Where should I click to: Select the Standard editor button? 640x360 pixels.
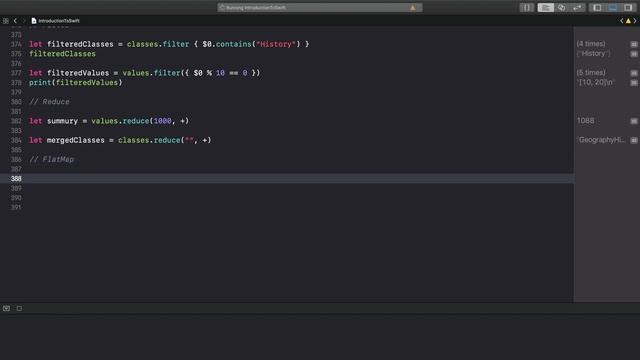[545, 7]
